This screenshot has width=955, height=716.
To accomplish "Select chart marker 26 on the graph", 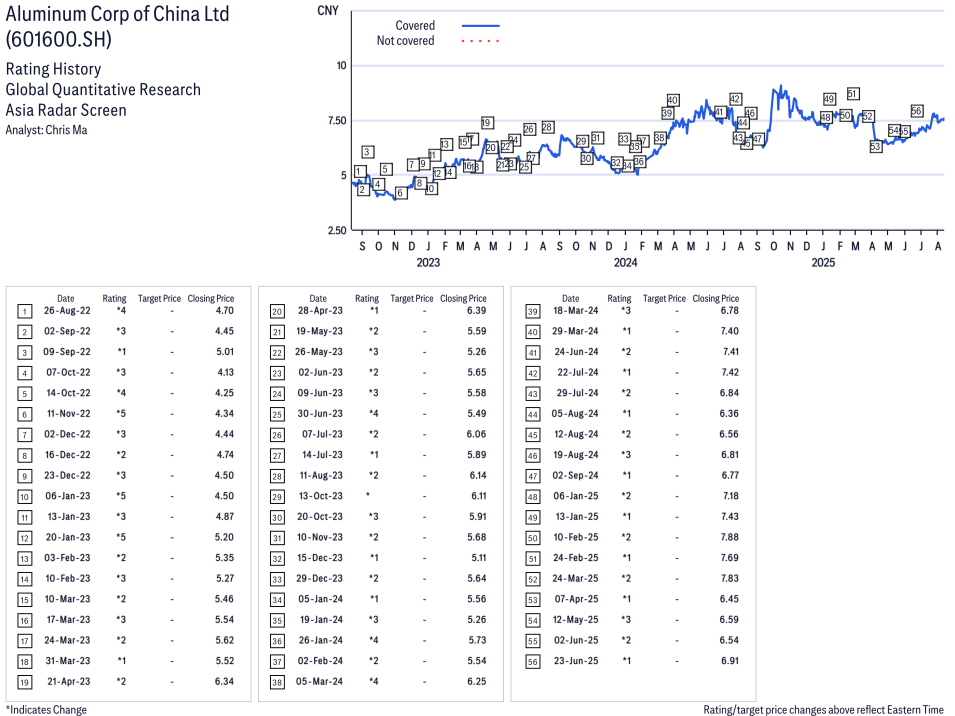I will 529,129.
